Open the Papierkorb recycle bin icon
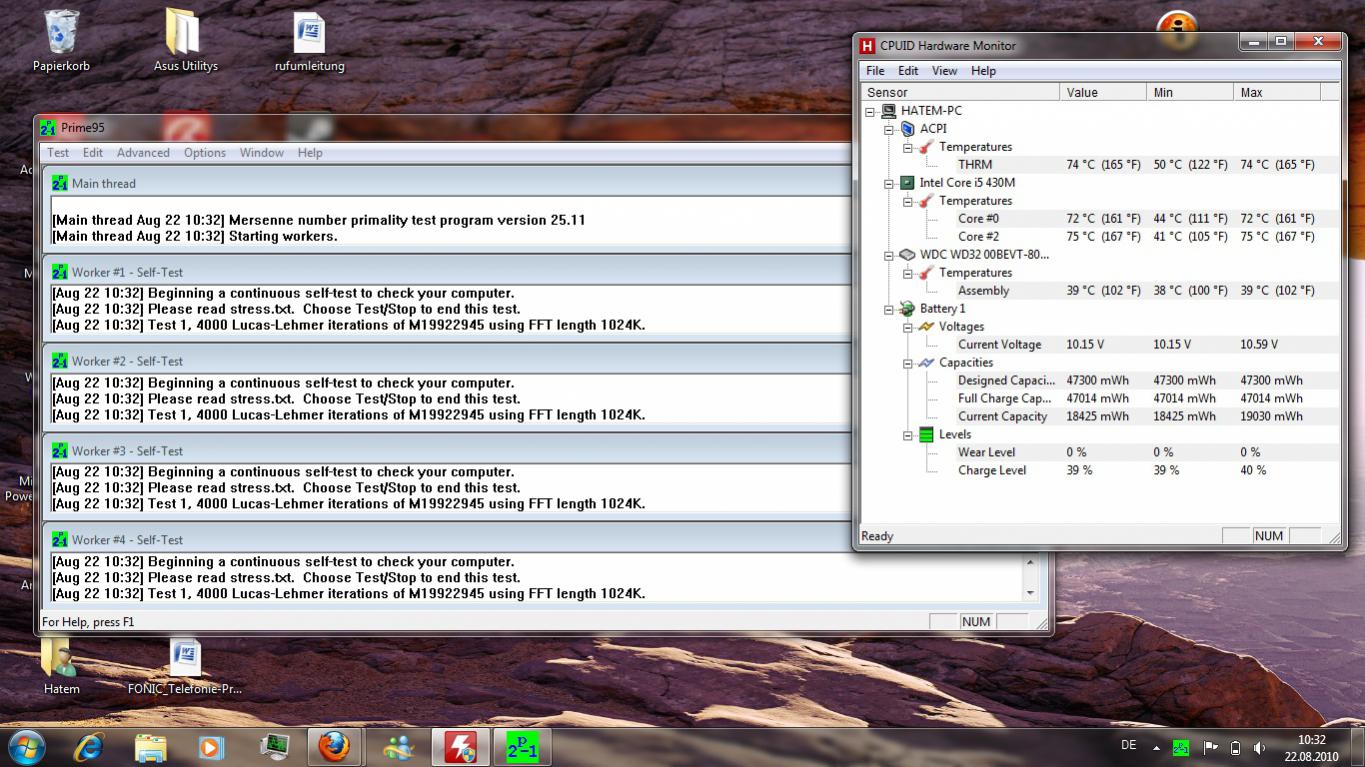This screenshot has width=1365, height=767. [61, 40]
